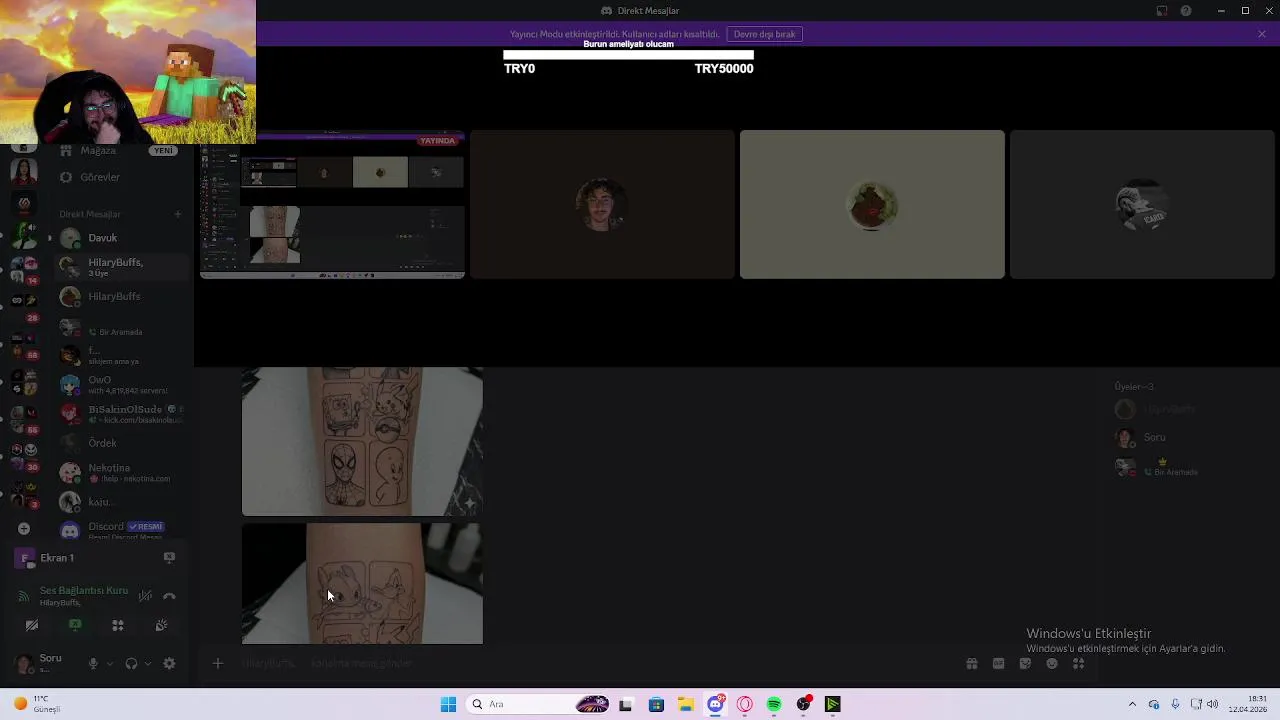Screen dimensions: 1280x720
Task: Open the activities launcher icon
Action: (118, 625)
